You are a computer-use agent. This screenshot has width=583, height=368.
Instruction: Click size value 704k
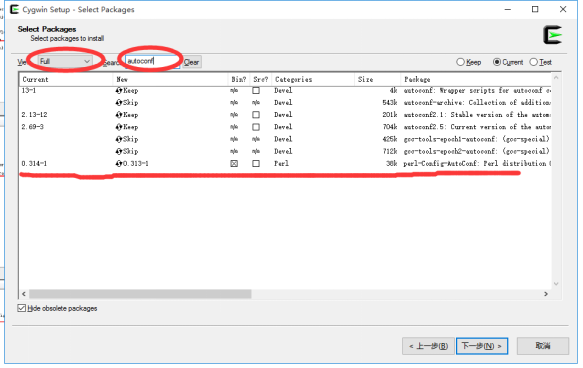tap(390, 127)
